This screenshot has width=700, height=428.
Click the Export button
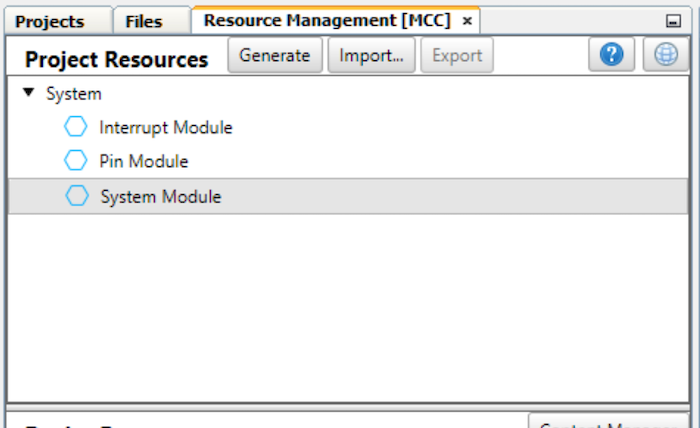click(x=456, y=56)
